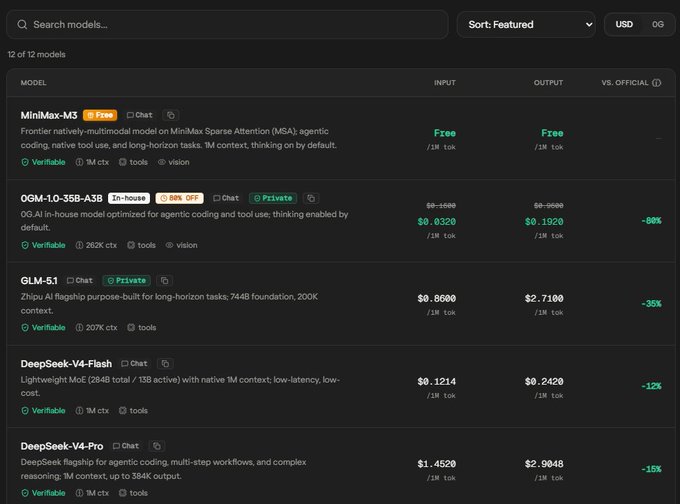The image size is (680, 504).
Task: Click the $0.2420 output price
Action: pos(544,382)
